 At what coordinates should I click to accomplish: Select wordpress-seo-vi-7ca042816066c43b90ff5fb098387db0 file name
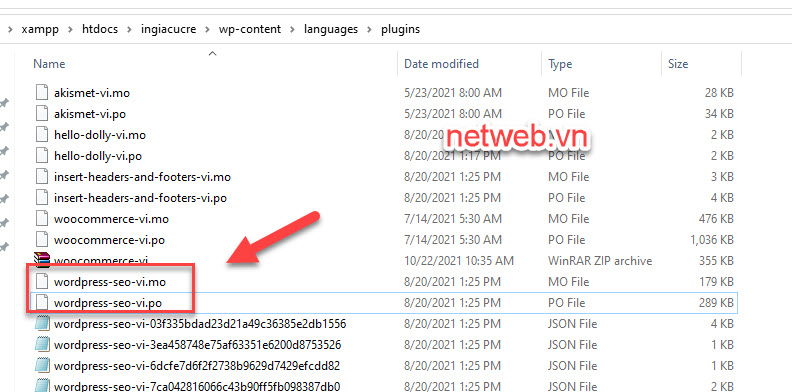pyautogui.click(x=197, y=386)
